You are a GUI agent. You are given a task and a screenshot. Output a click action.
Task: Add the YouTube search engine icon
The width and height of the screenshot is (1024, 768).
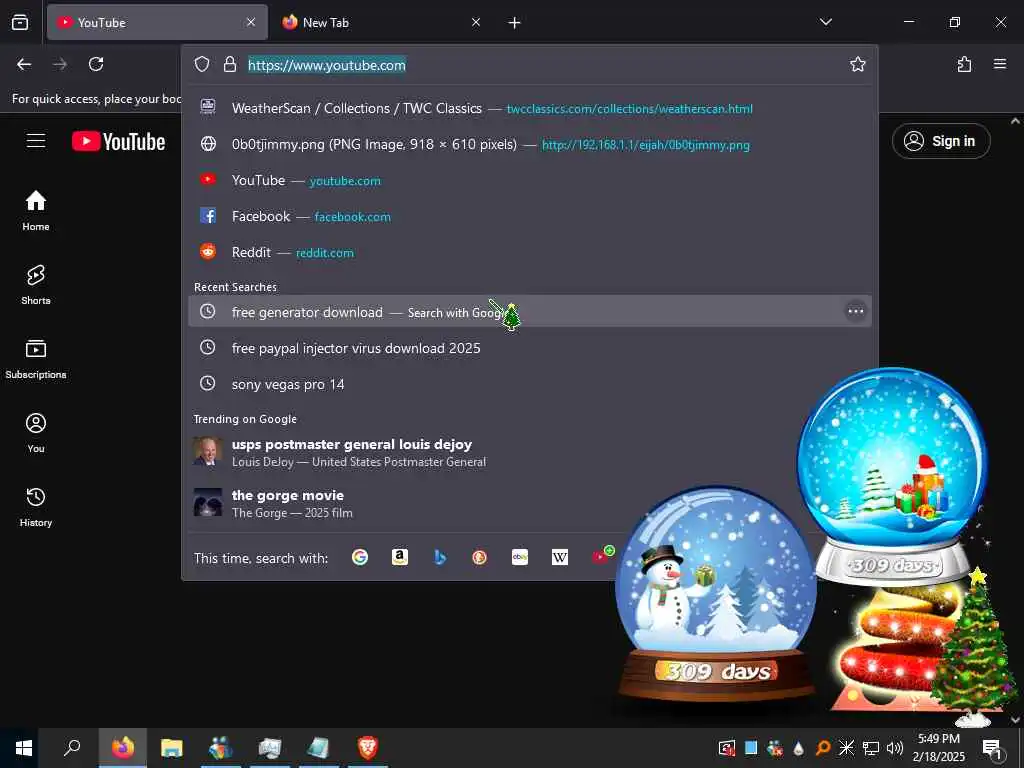click(602, 555)
